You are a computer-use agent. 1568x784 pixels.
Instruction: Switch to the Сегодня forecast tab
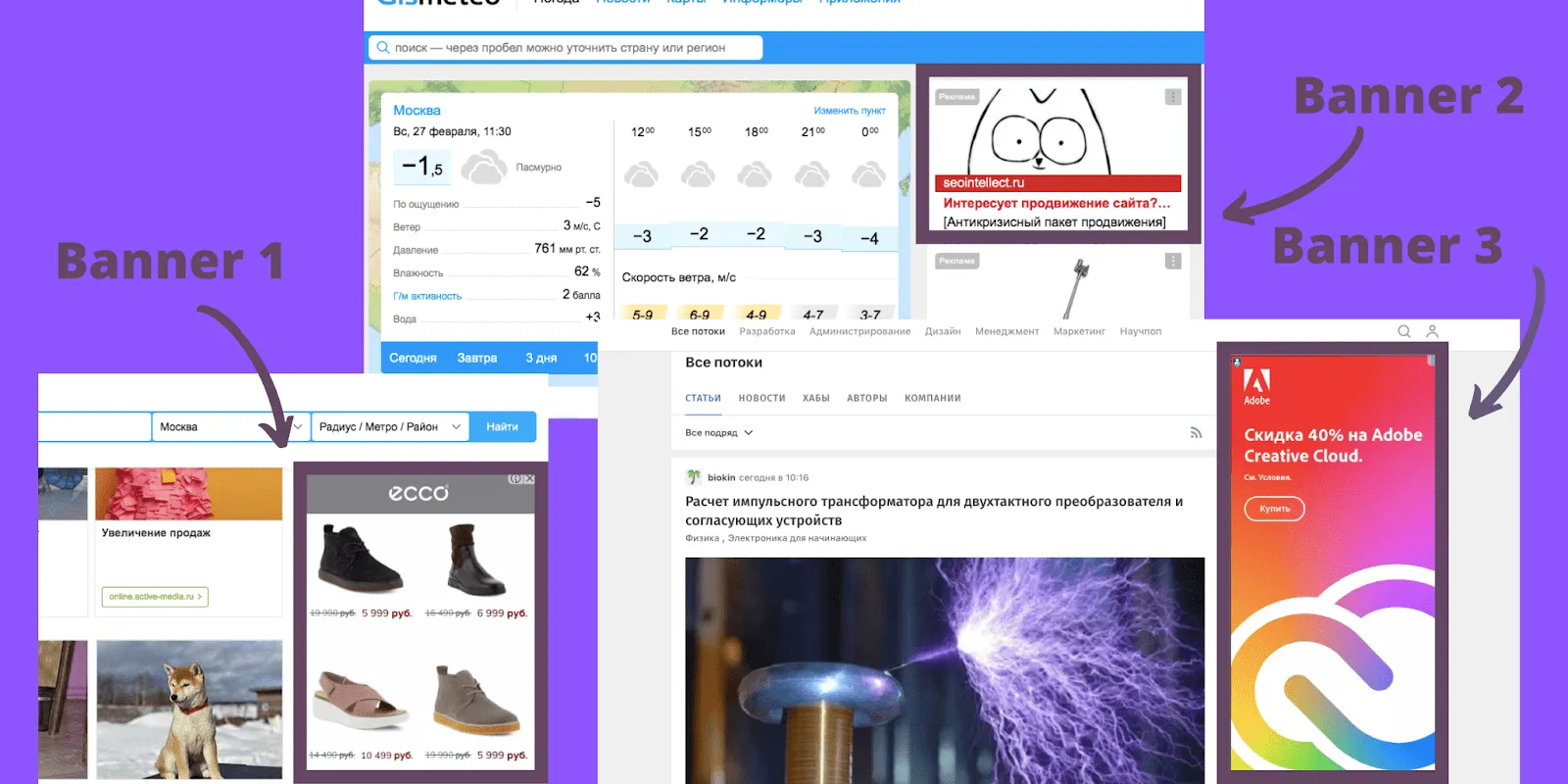point(413,358)
